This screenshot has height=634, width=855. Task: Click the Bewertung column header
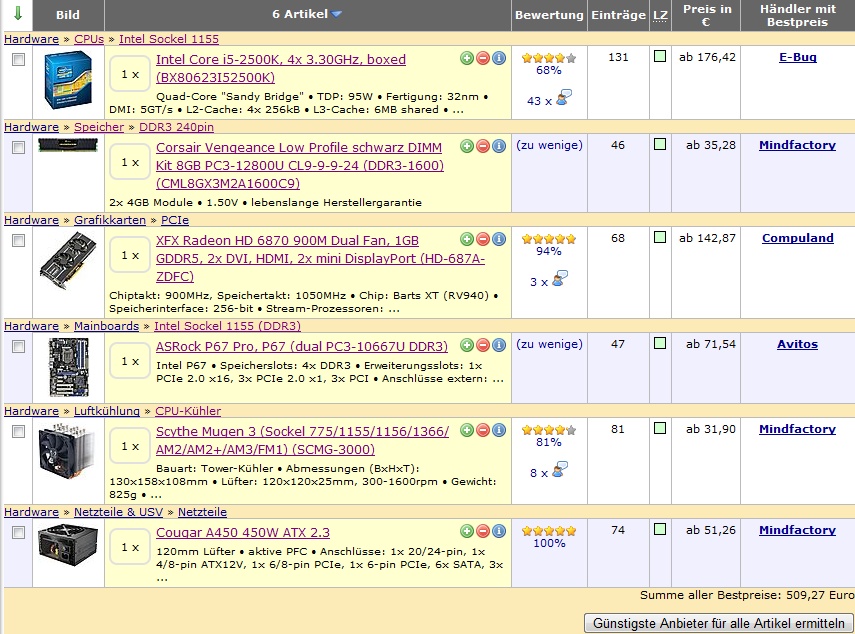pyautogui.click(x=549, y=15)
